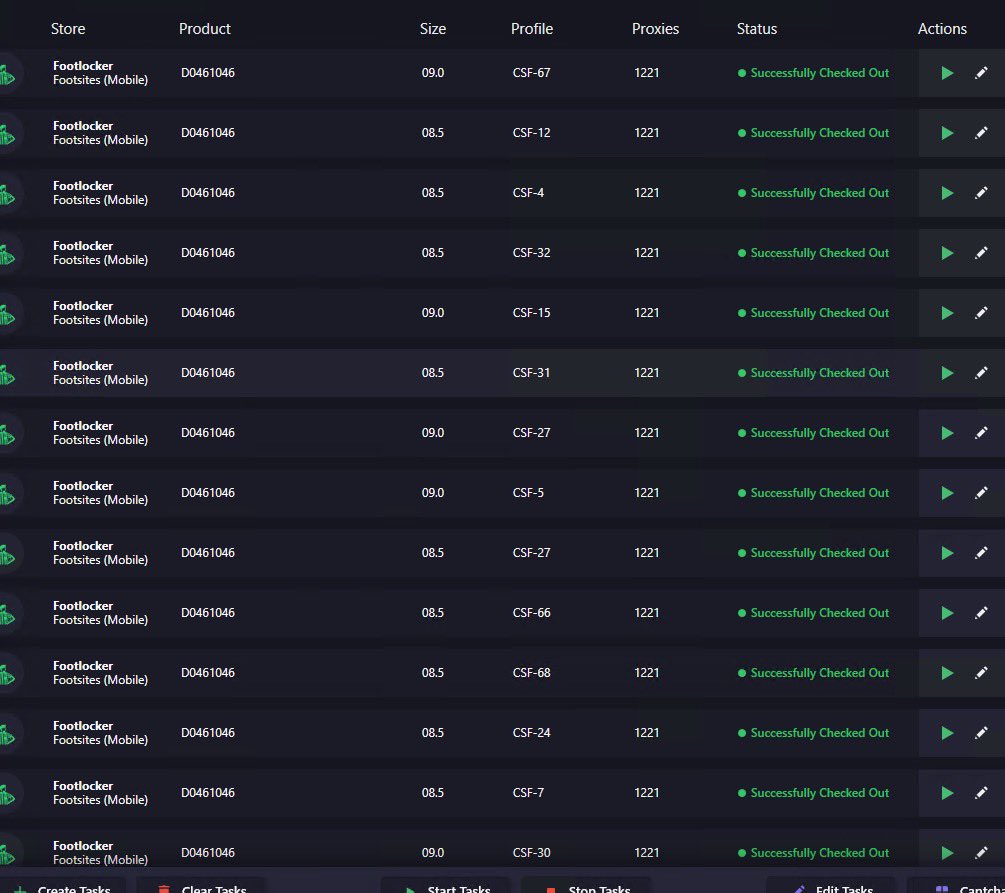The width and height of the screenshot is (1005, 893).
Task: Edit the task using profile CSF-24
Action: 981,733
